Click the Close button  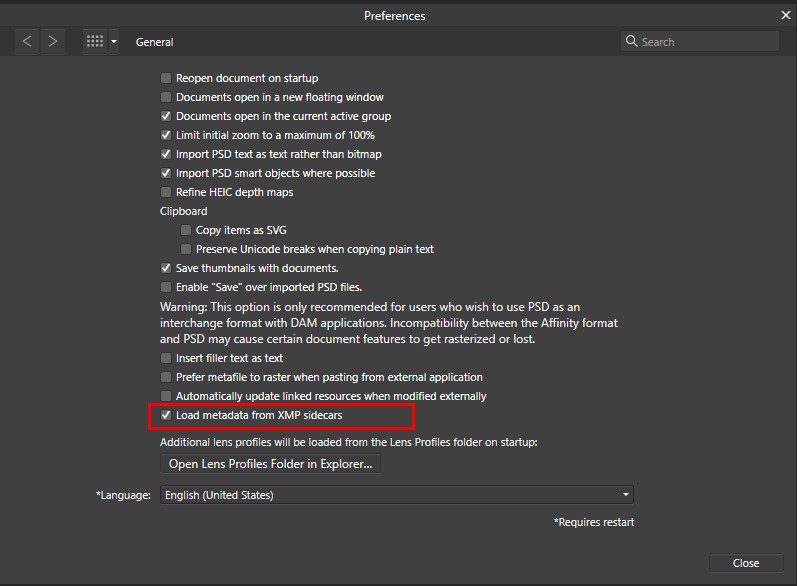tap(746, 563)
